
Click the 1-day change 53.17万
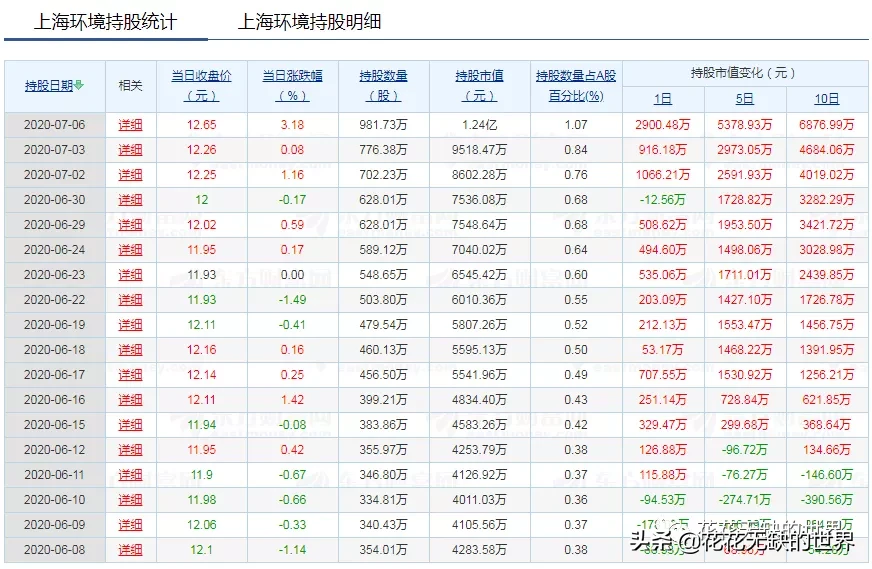pos(662,350)
